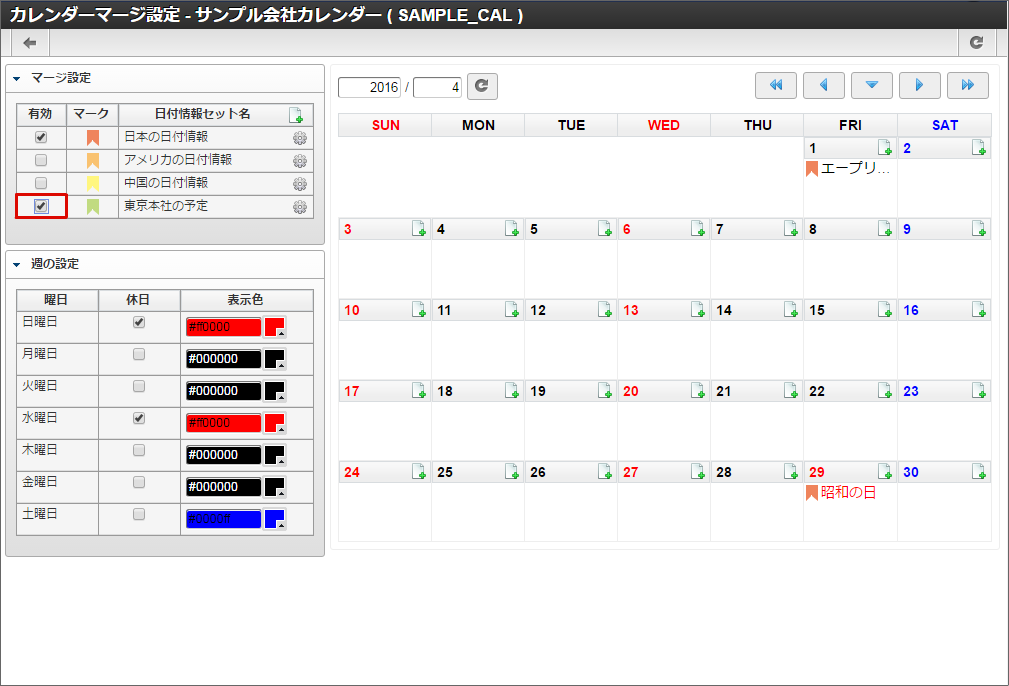Add a new date info set in the table header
The height and width of the screenshot is (686, 1009).
[295, 115]
